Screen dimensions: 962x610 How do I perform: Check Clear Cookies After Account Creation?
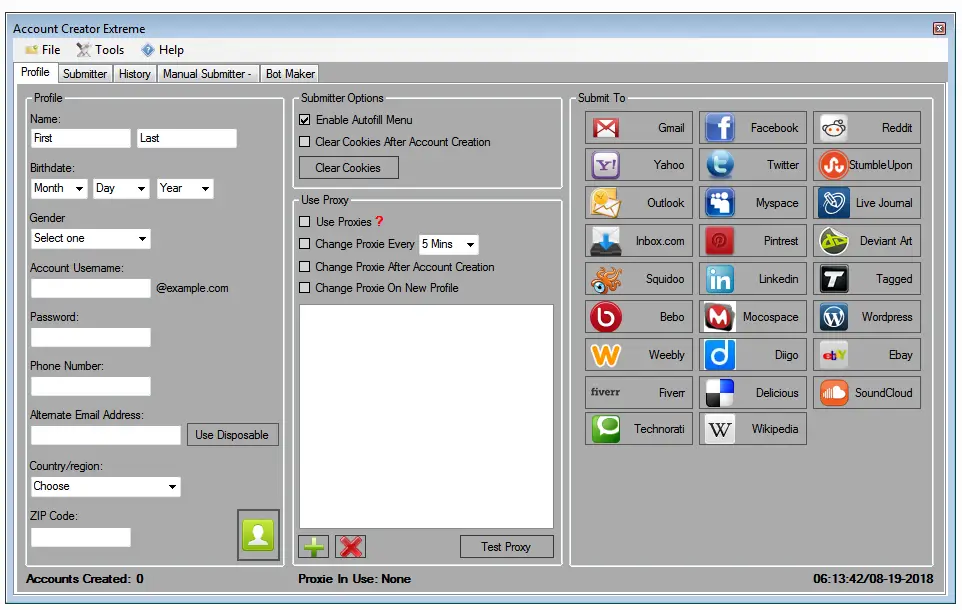pos(305,142)
